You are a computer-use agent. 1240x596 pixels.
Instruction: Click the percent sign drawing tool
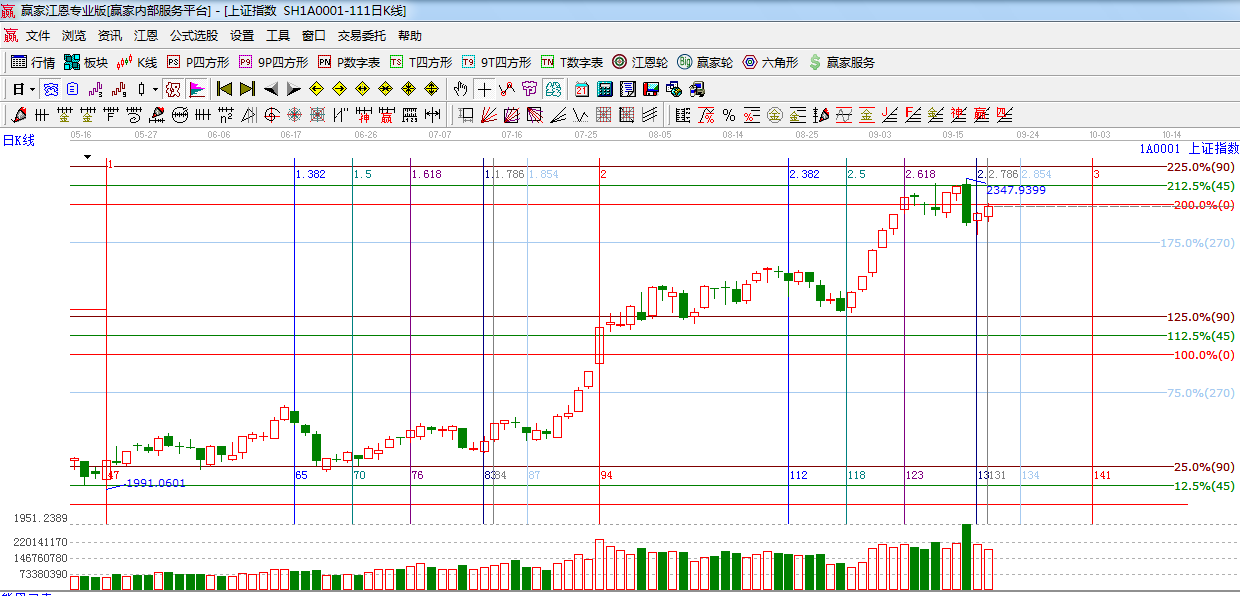(x=728, y=115)
